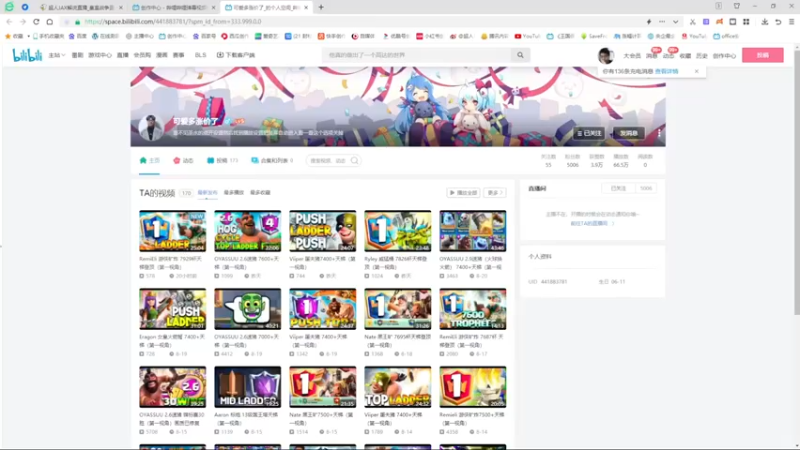Open the 7600 TROPHIES video thumbnail
The width and height of the screenshot is (800, 450).
pyautogui.click(x=472, y=309)
